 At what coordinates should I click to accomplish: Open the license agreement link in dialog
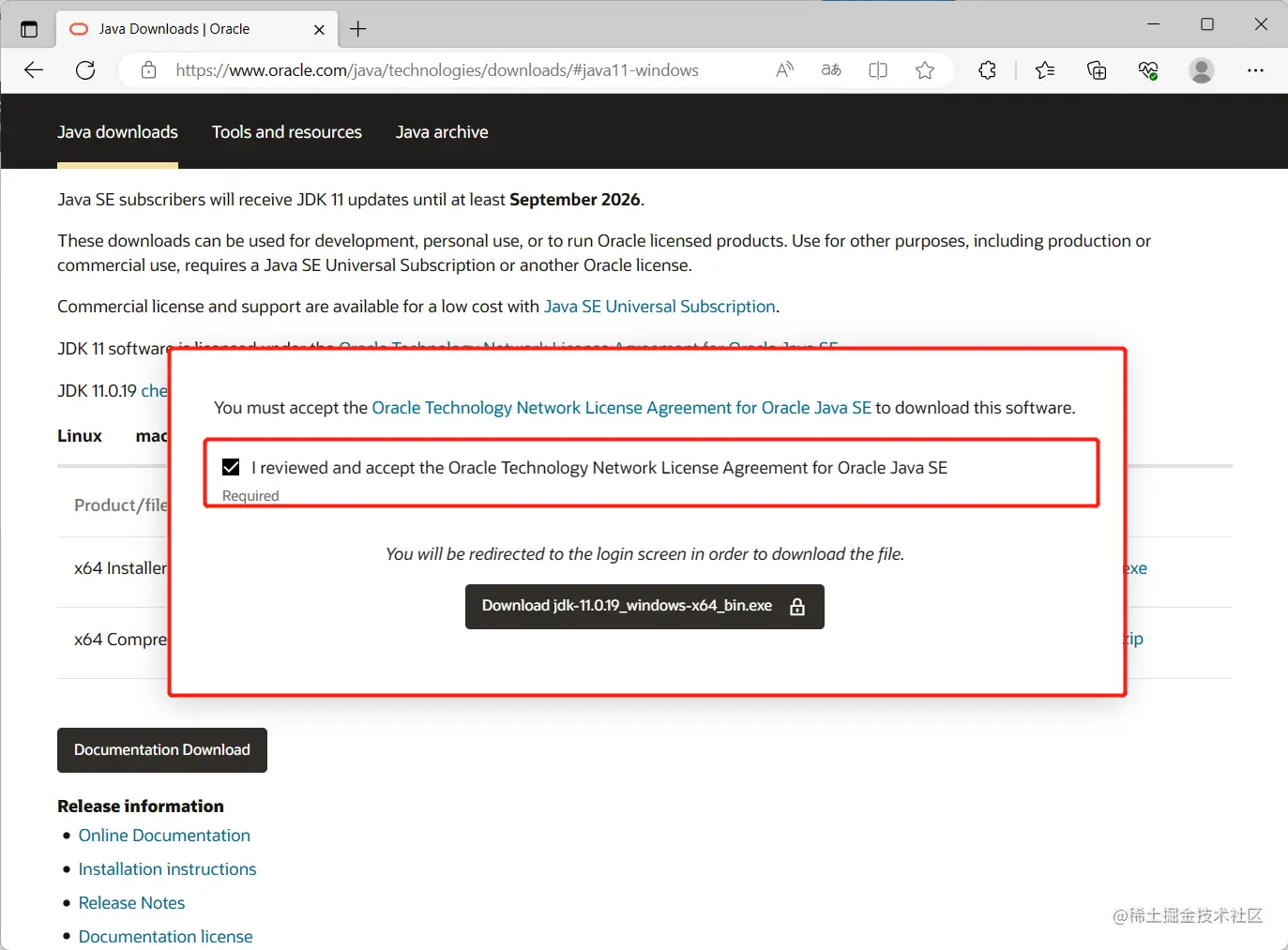(x=621, y=408)
